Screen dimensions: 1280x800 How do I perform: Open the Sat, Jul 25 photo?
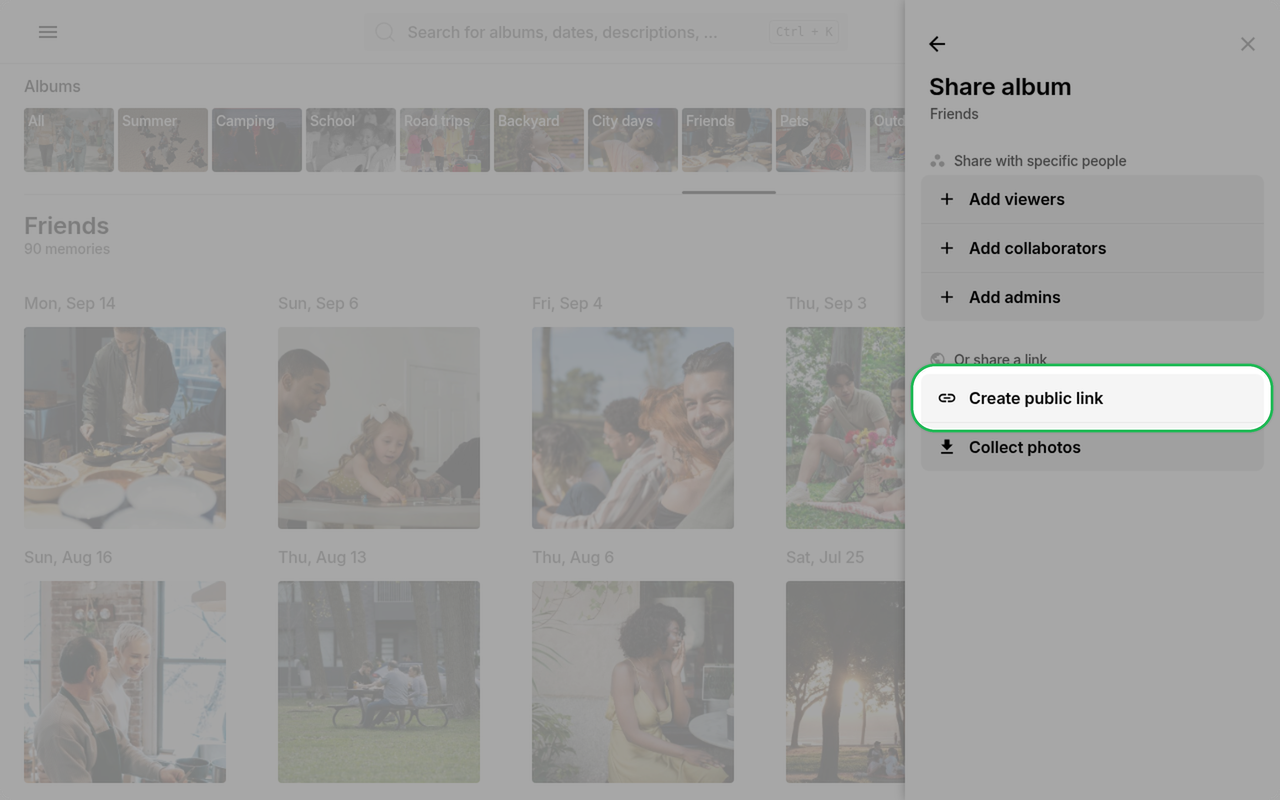tap(845, 682)
